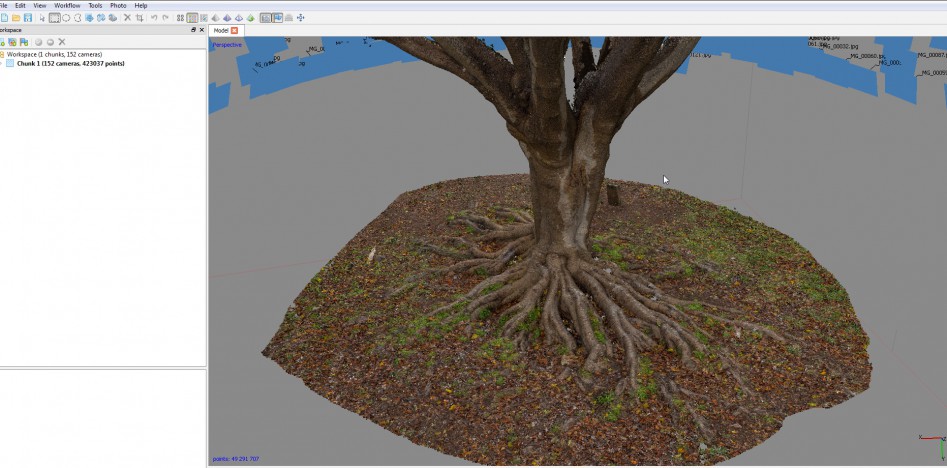Close the Model tab

pos(234,30)
